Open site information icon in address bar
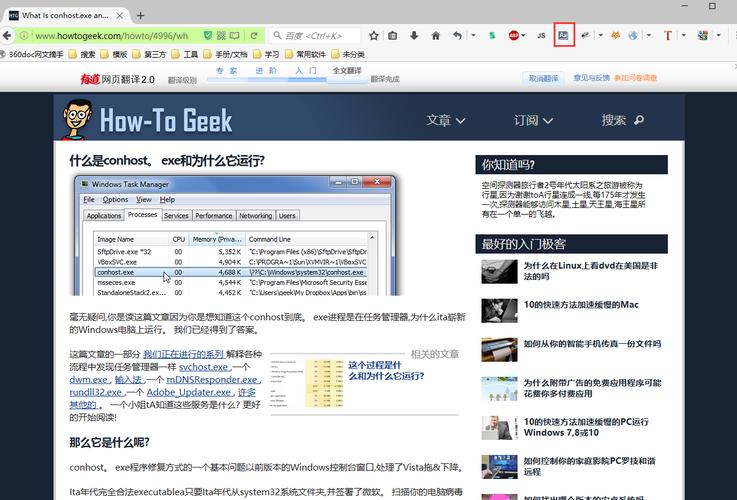 click(24, 36)
